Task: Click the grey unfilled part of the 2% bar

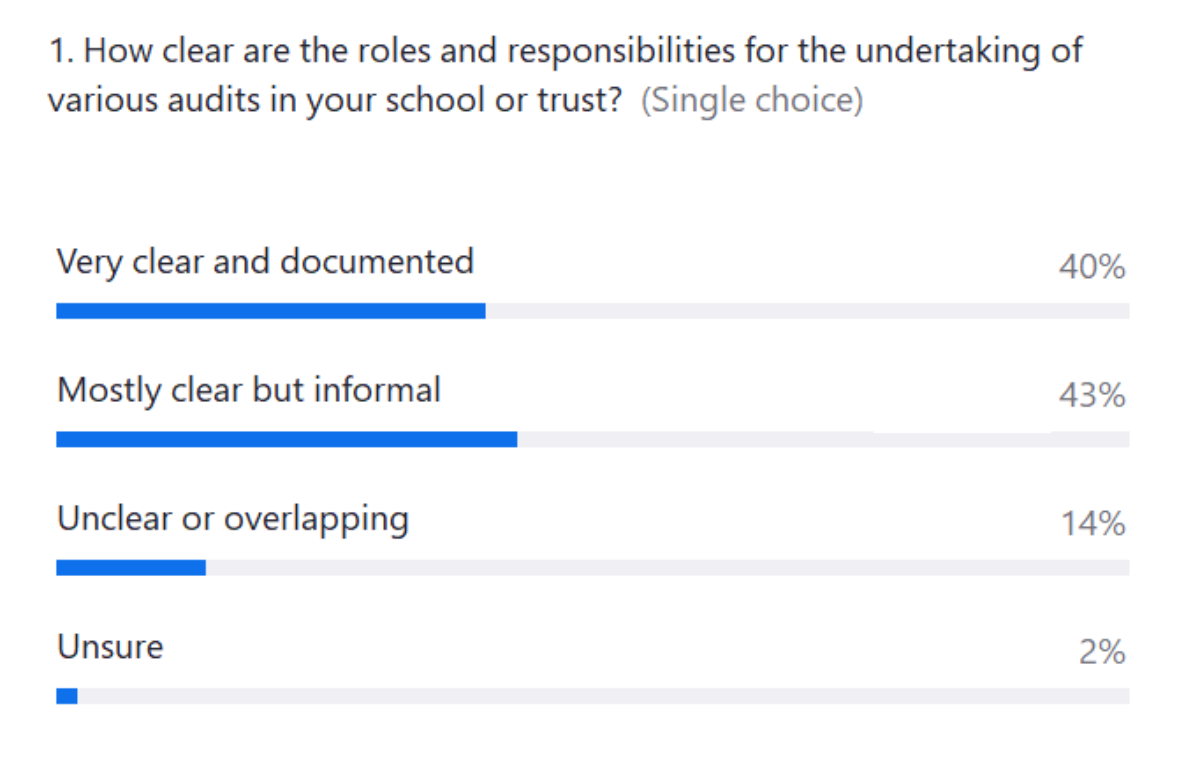Action: (x=603, y=696)
